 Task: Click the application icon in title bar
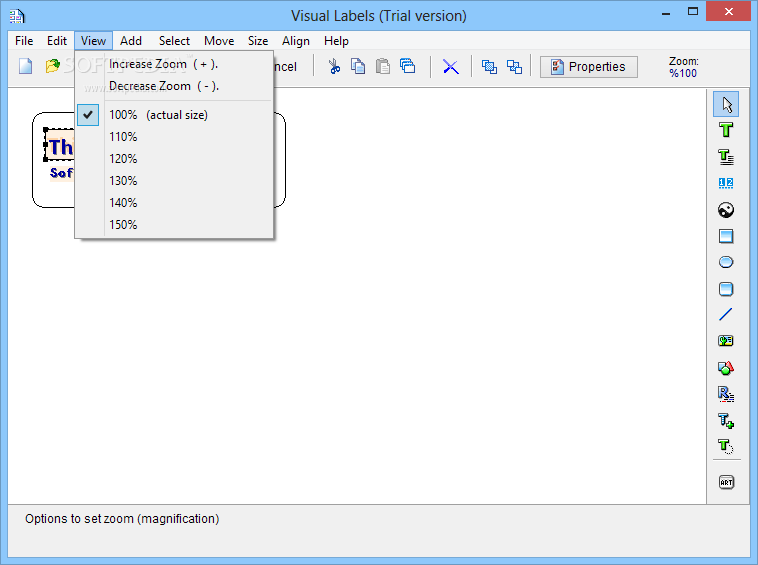(x=17, y=16)
